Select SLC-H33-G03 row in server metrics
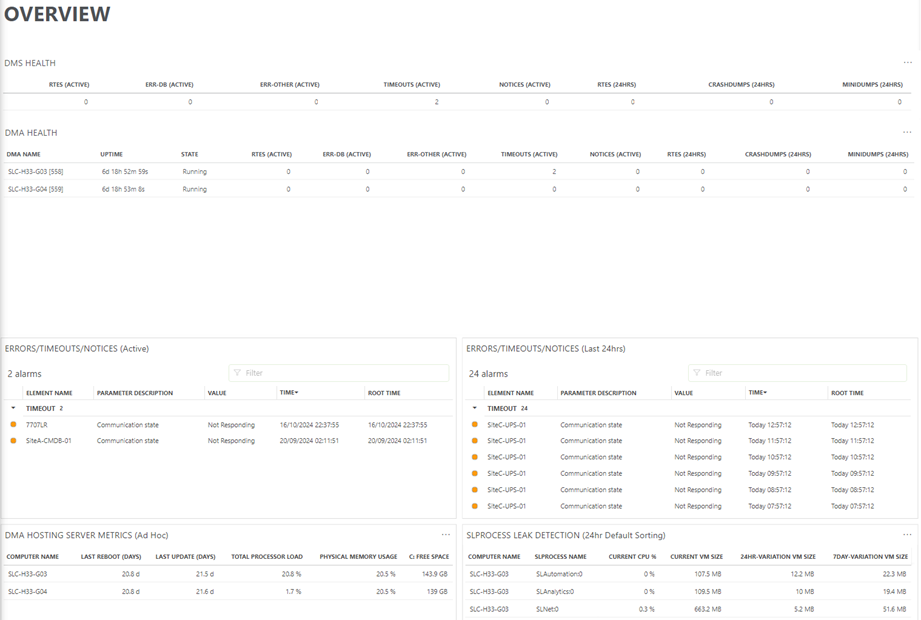921x620 pixels. pyautogui.click(x=228, y=574)
